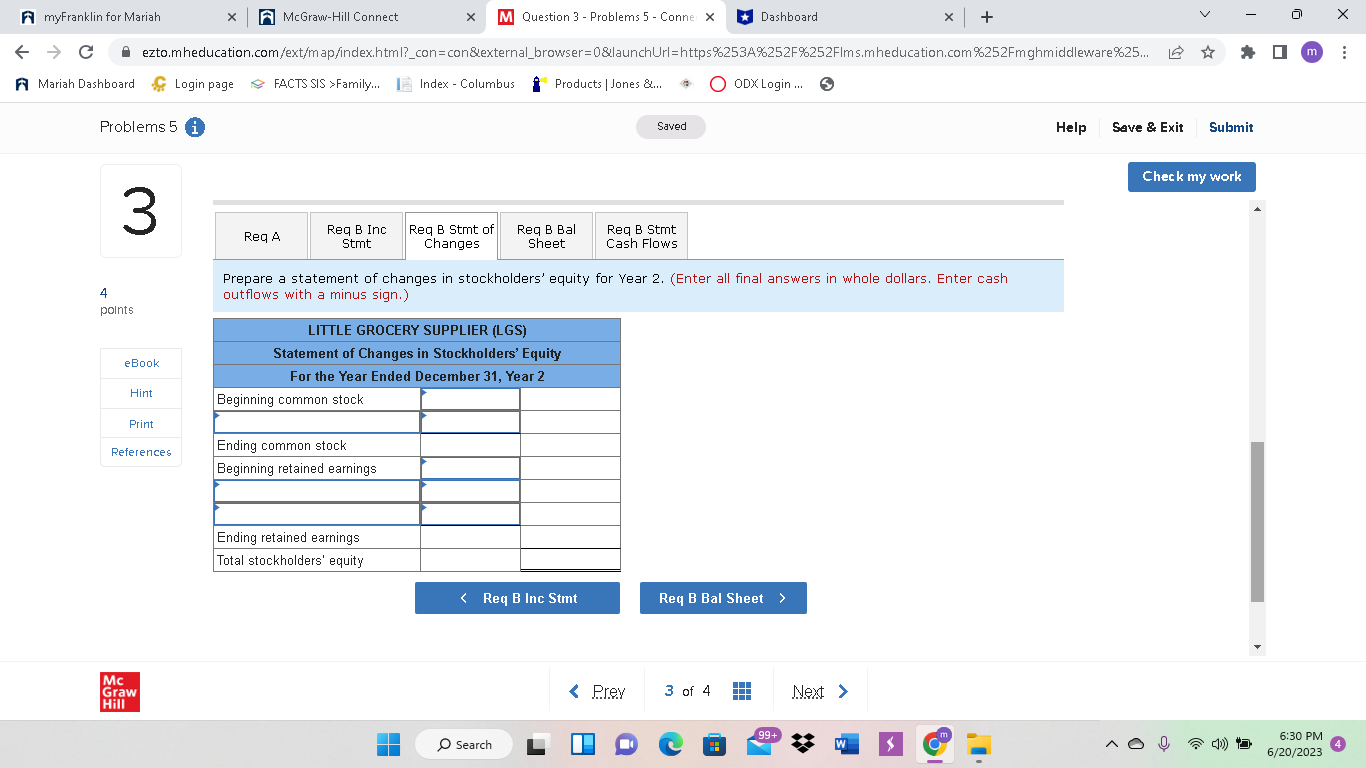
Task: Open Microsoft Store from the taskbar
Action: click(x=714, y=744)
